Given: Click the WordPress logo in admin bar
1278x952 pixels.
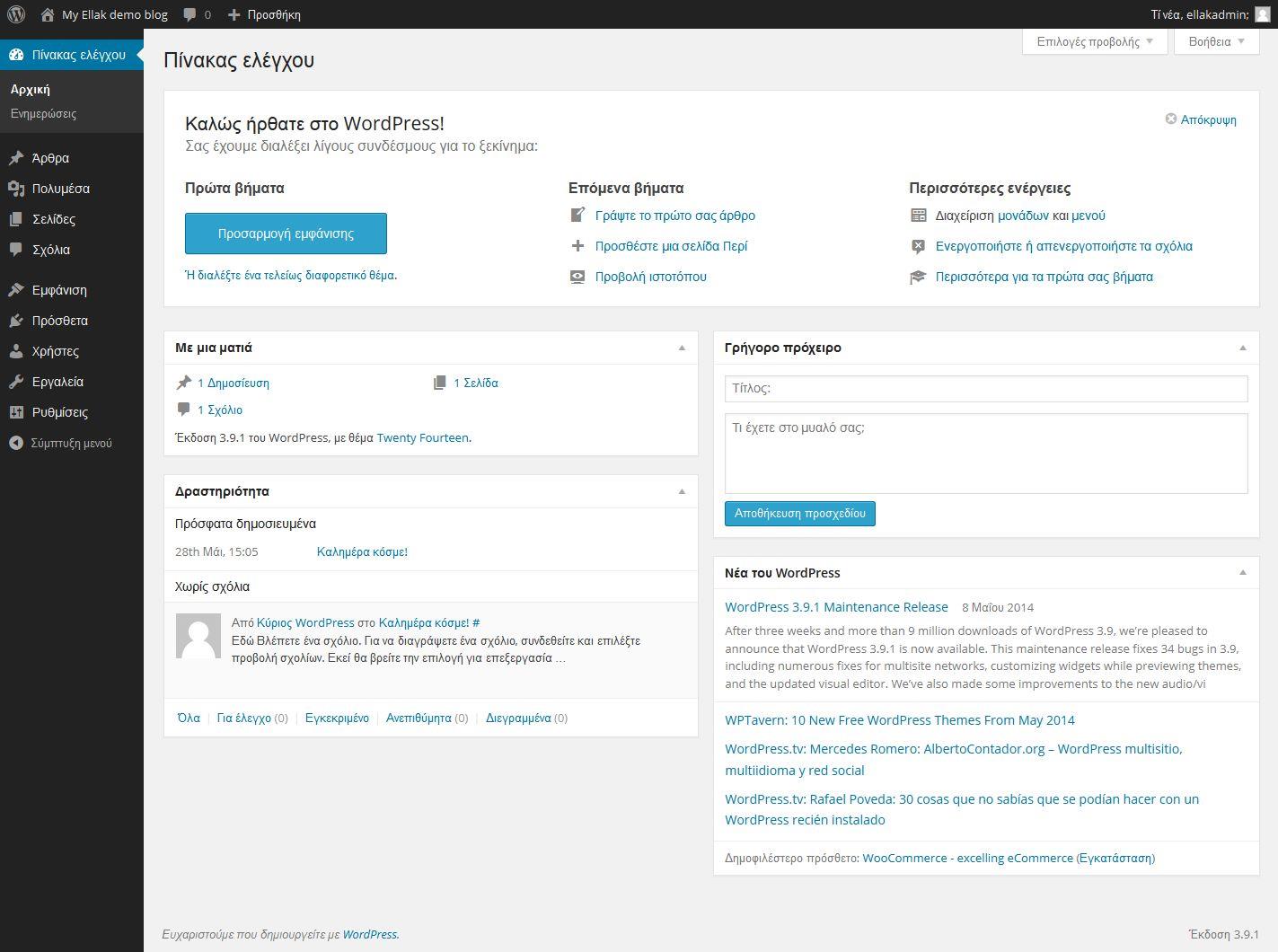Looking at the screenshot, I should [16, 14].
